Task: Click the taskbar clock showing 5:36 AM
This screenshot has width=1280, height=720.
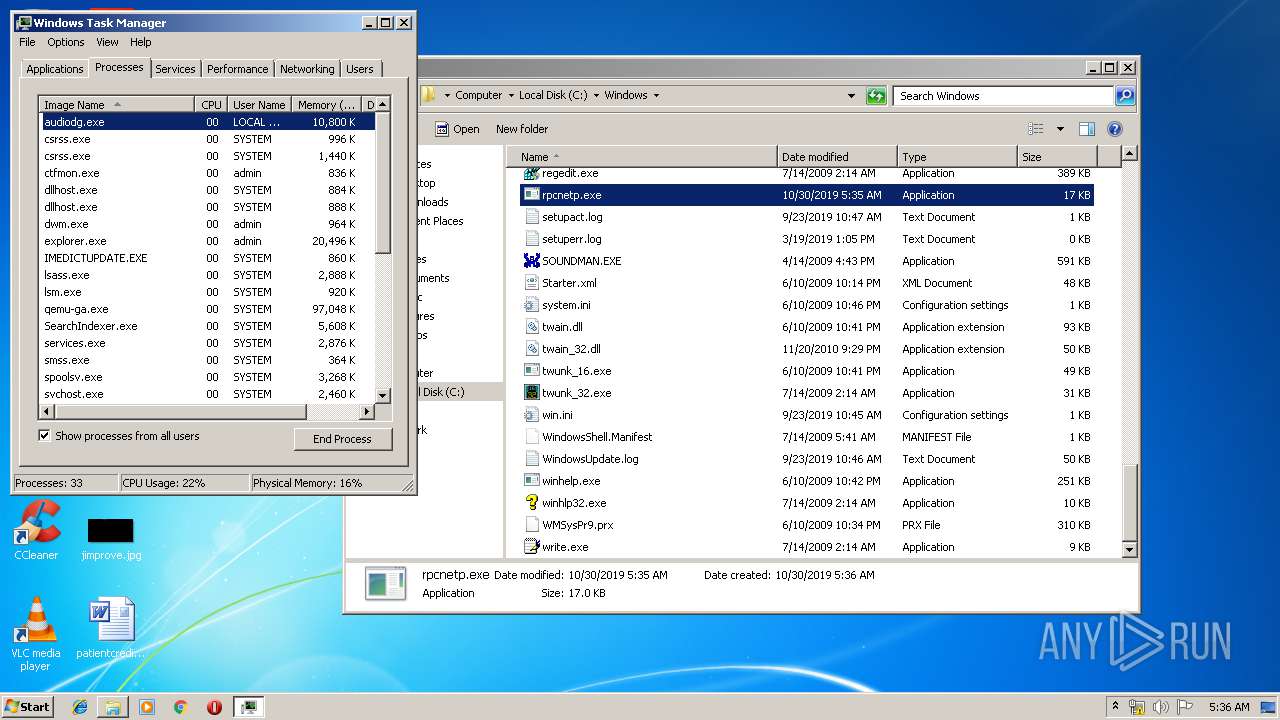Action: tap(1229, 707)
